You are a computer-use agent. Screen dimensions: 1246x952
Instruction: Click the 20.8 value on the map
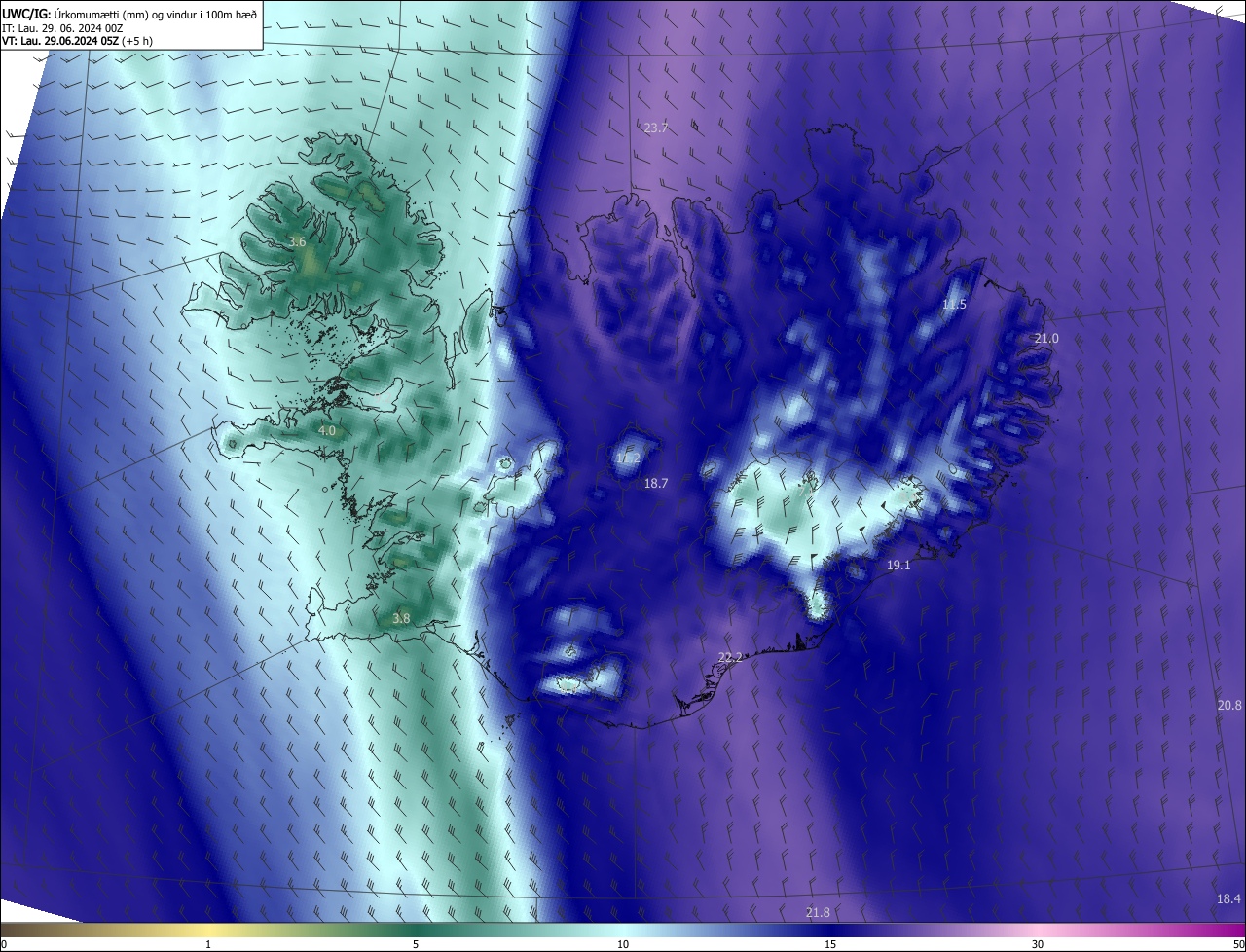[1229, 705]
